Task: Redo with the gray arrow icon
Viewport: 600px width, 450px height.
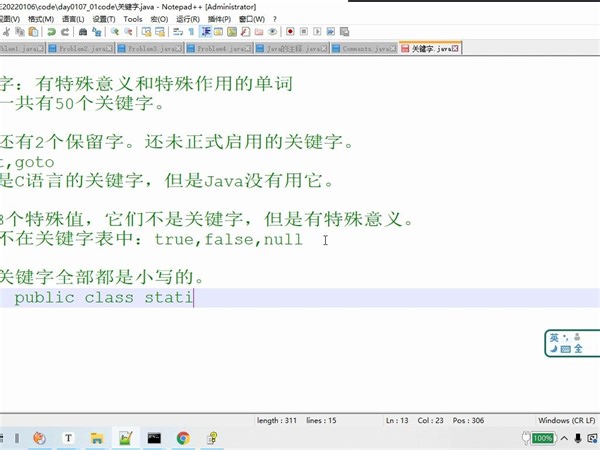Action: (x=65, y=32)
